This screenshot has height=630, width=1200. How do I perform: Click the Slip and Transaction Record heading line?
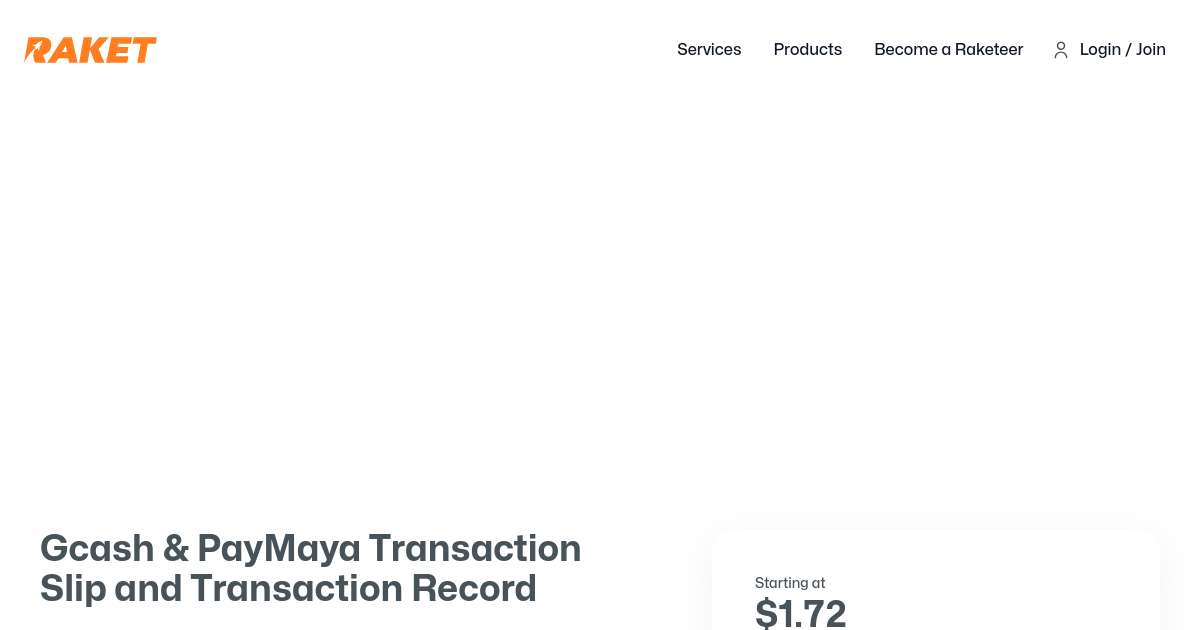(288, 589)
